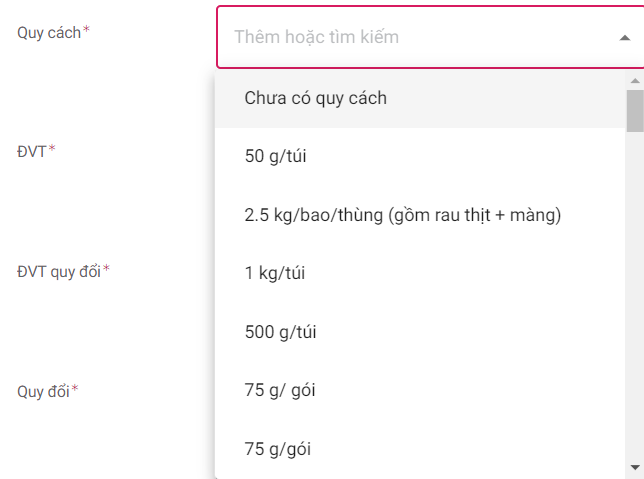Click the empty scrollbar track below the thumb
The image size is (644, 479).
[634, 300]
